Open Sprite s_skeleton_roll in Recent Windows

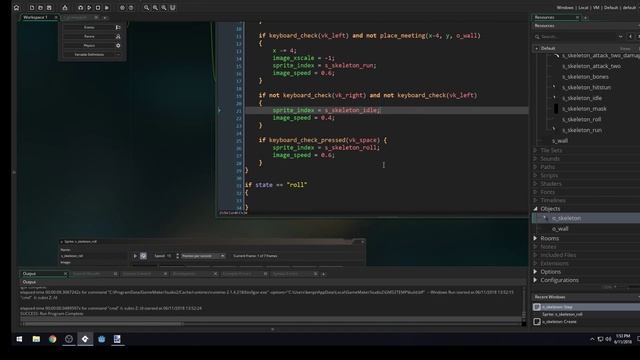tap(562, 314)
